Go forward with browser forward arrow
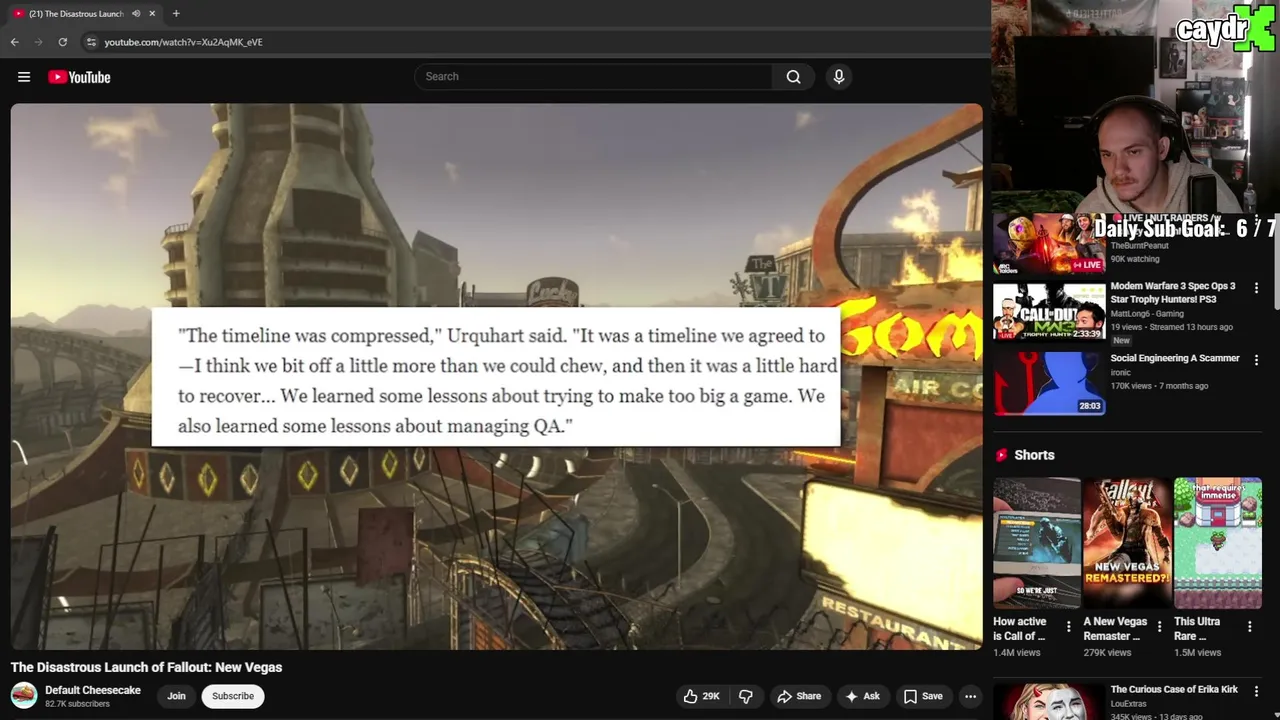Viewport: 1280px width, 720px height. (x=38, y=42)
